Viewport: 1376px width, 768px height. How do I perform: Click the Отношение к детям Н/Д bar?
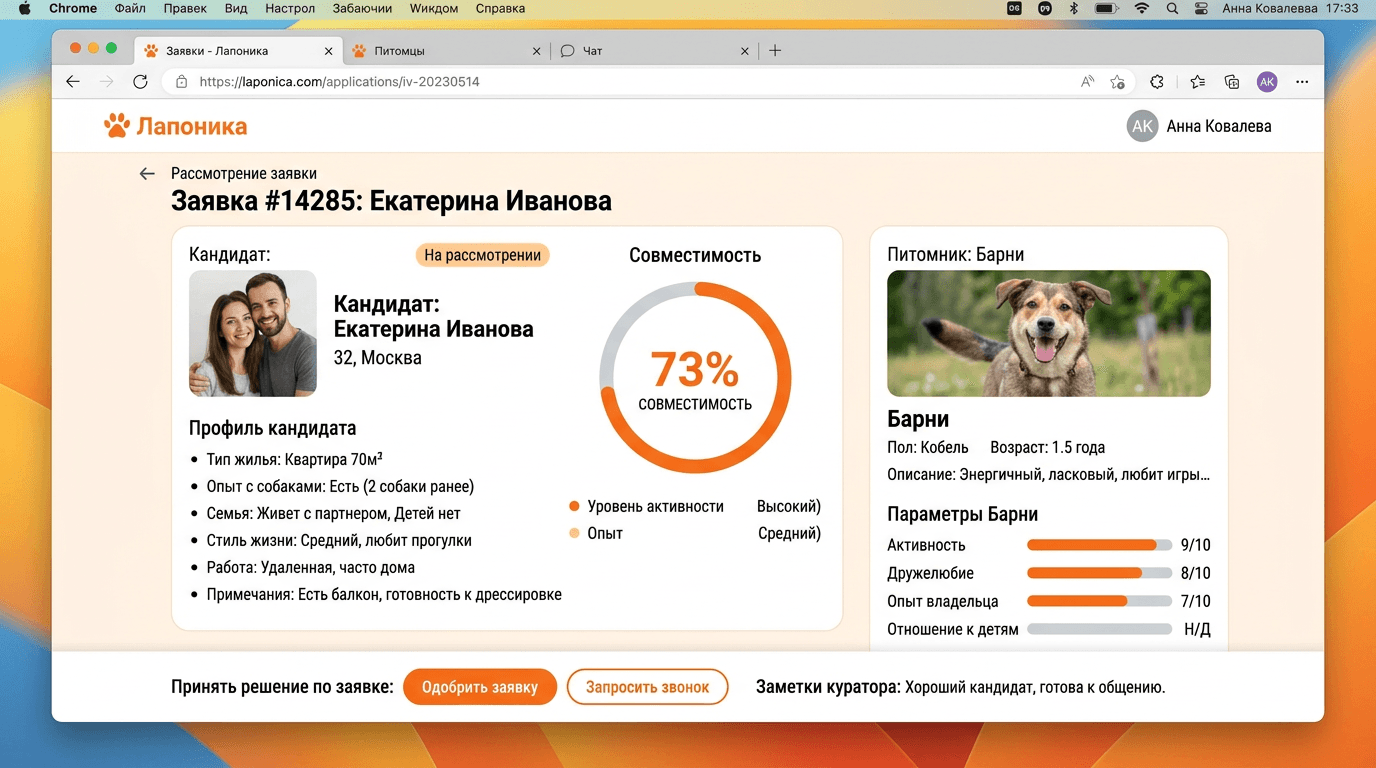click(x=1099, y=629)
